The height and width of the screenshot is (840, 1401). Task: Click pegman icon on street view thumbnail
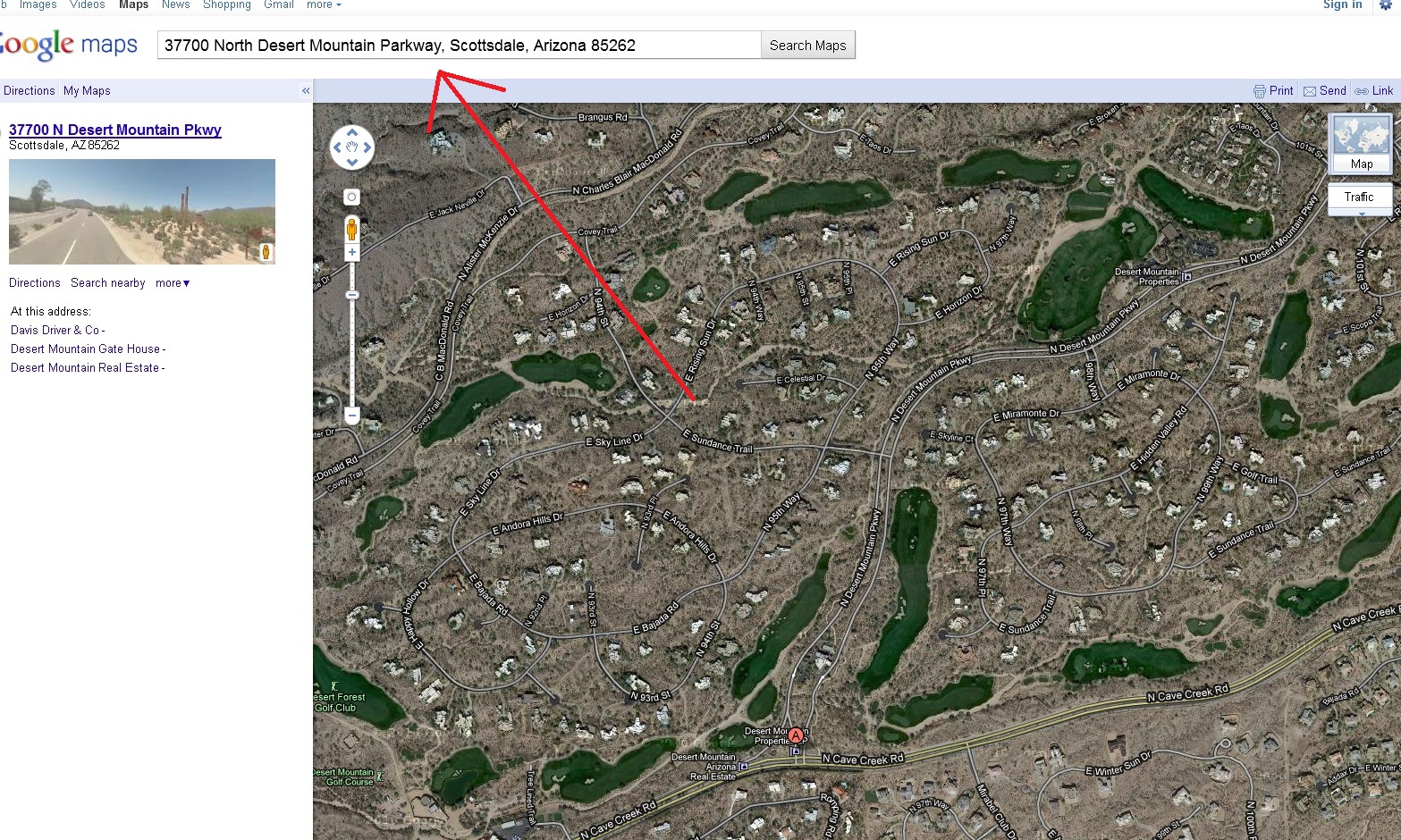(x=266, y=252)
